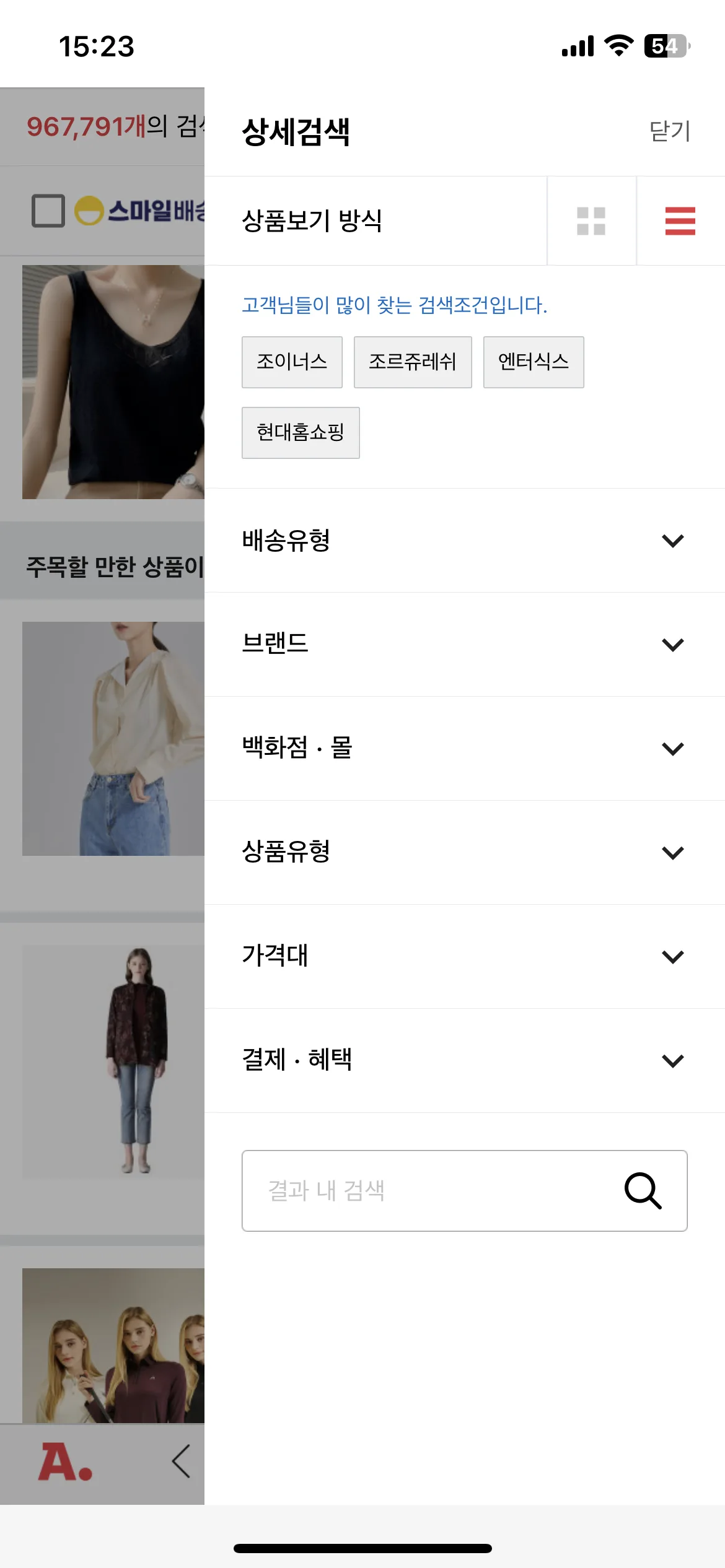Image resolution: width=725 pixels, height=1568 pixels.
Task: Tap the 엔터식스 filter chip
Action: 534,362
